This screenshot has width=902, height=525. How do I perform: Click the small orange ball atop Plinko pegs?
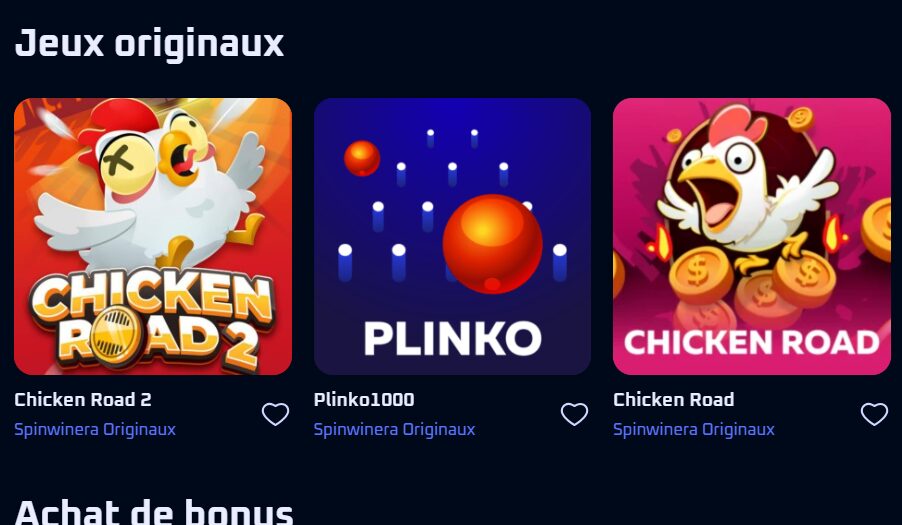click(362, 158)
